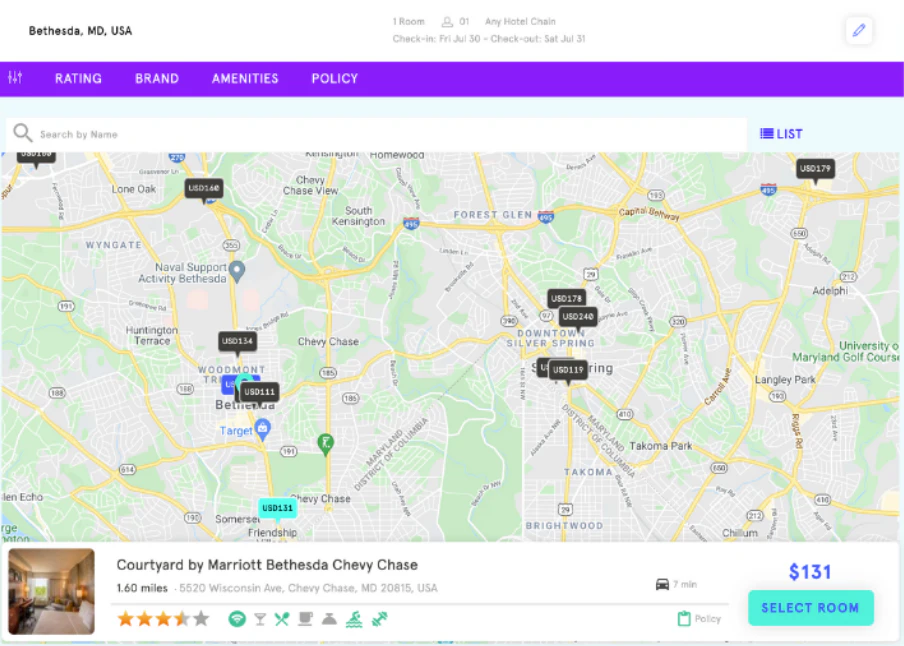This screenshot has width=904, height=646.
Task: Click the SELECT ROOM button
Action: [810, 607]
